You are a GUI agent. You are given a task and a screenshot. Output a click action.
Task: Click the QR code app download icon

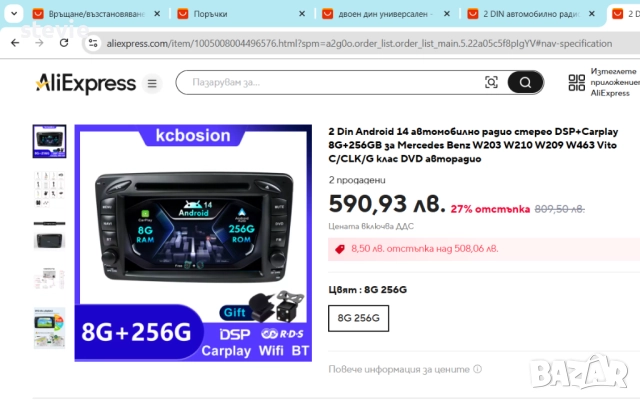577,82
